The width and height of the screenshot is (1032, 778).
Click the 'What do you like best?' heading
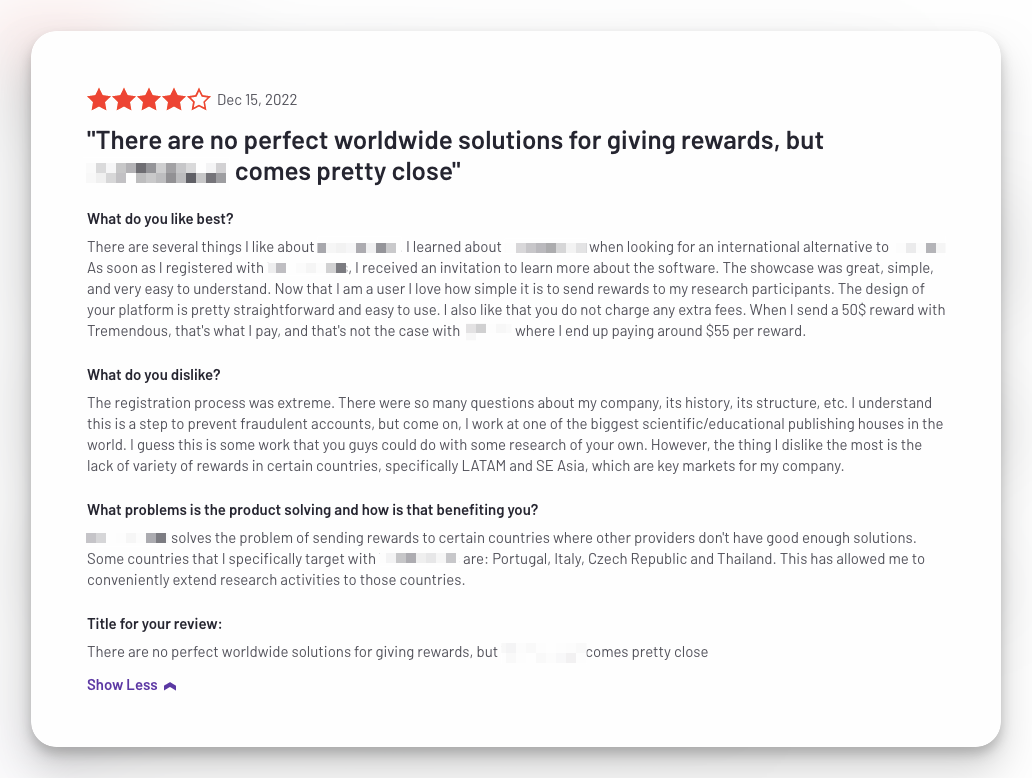coord(160,219)
